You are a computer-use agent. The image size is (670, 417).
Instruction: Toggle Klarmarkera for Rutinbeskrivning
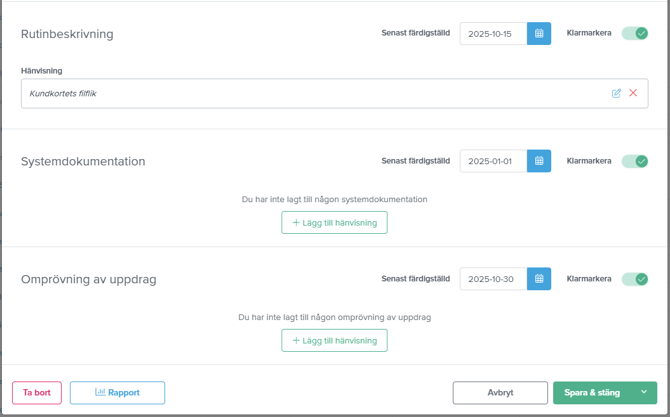(635, 33)
